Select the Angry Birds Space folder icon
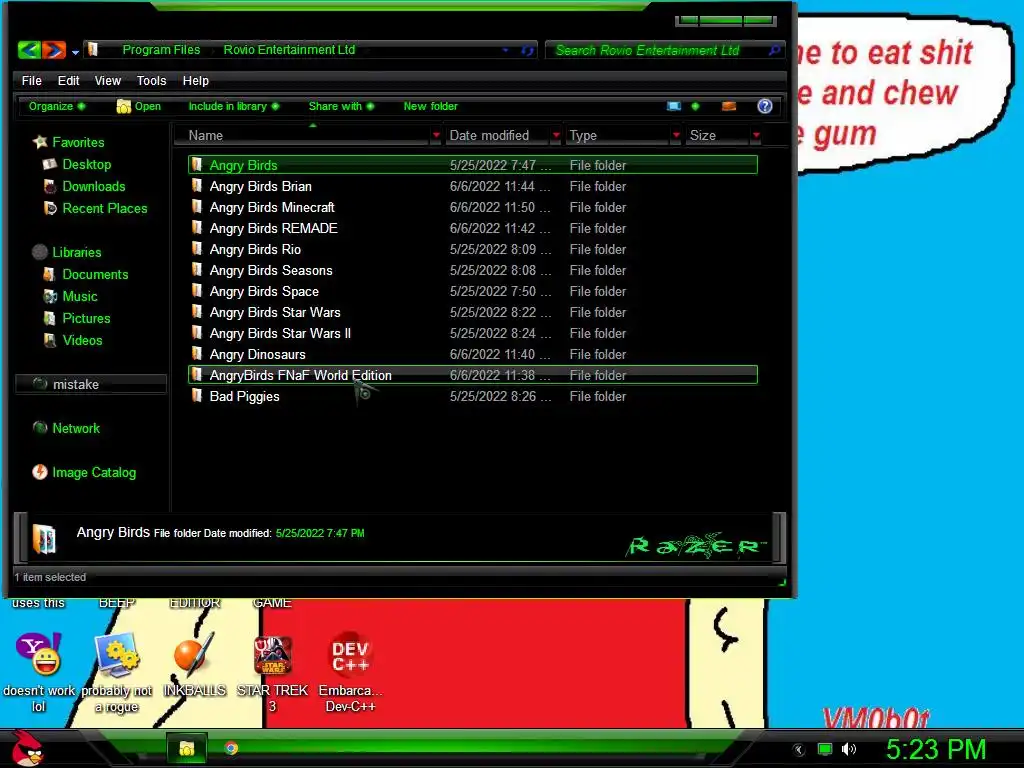 [197, 291]
